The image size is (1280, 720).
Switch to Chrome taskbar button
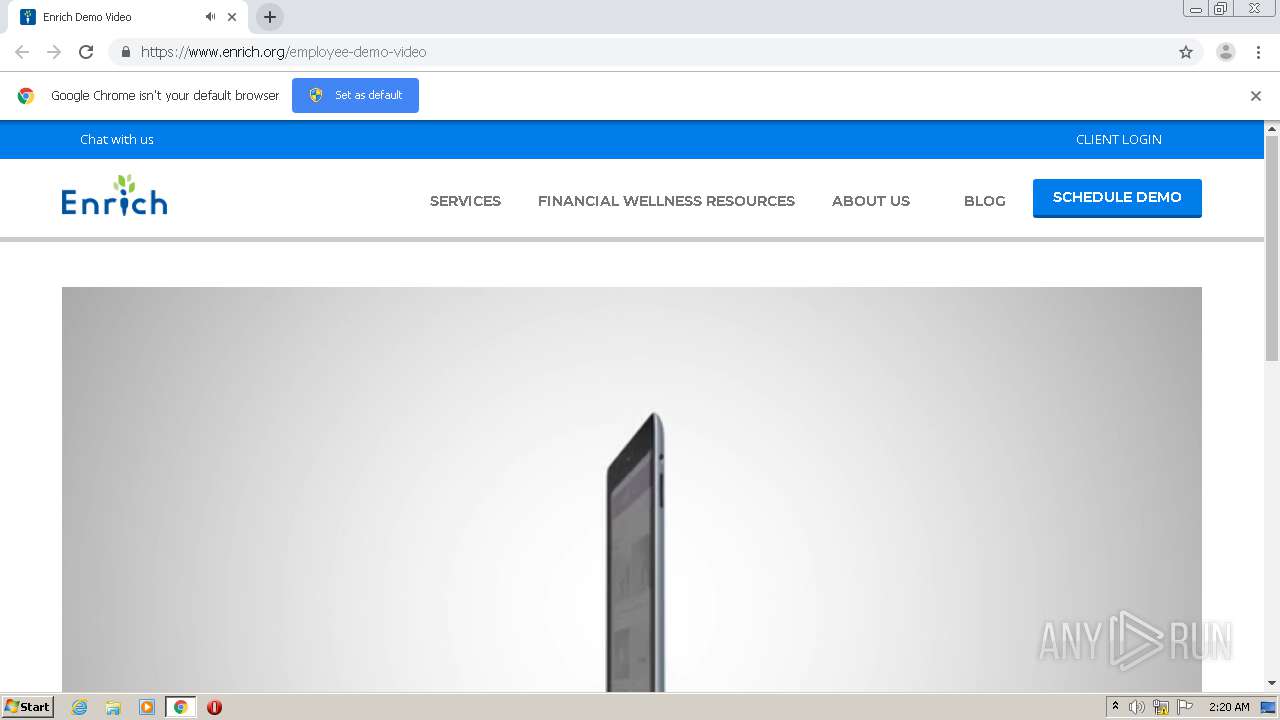181,707
